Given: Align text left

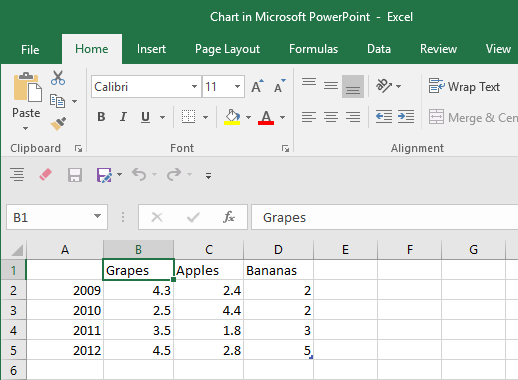Looking at the screenshot, I should [309, 117].
